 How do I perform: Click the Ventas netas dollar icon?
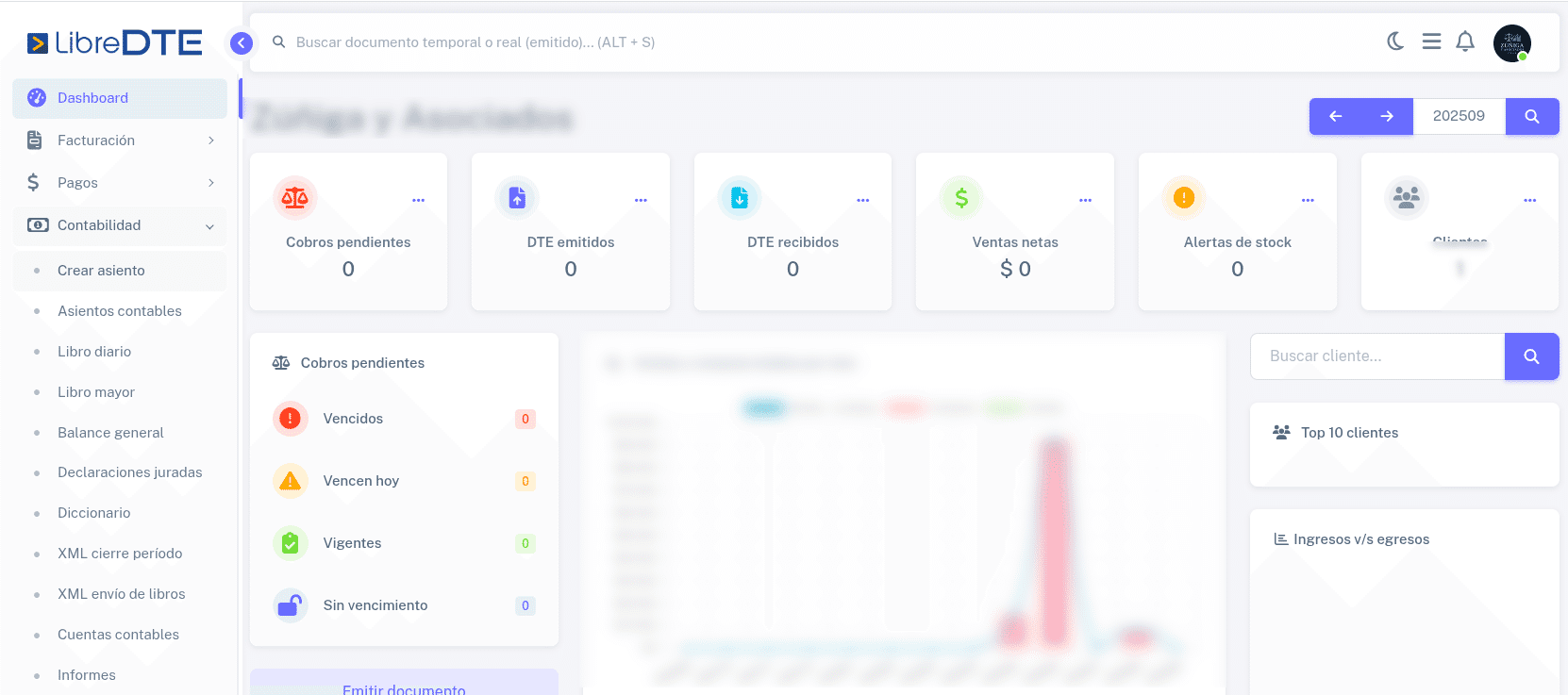[x=961, y=198]
